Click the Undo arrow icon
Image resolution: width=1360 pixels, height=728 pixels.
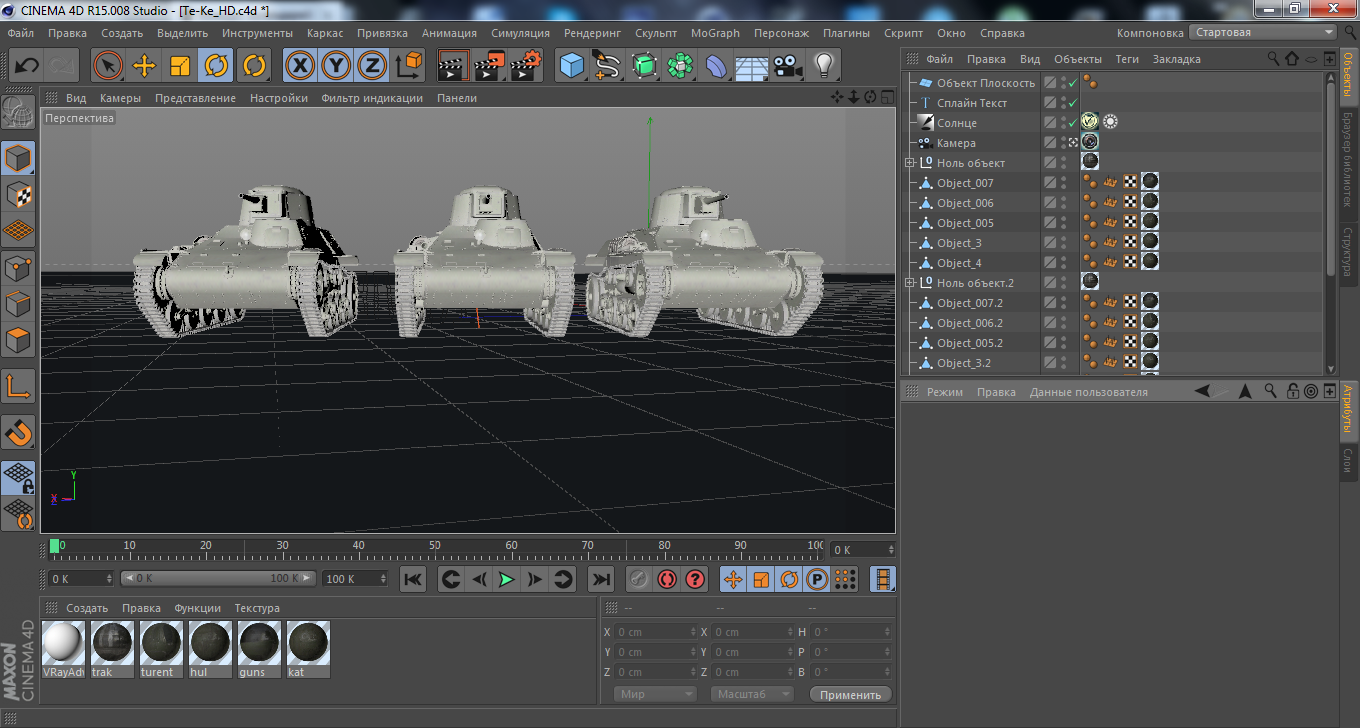click(27, 66)
